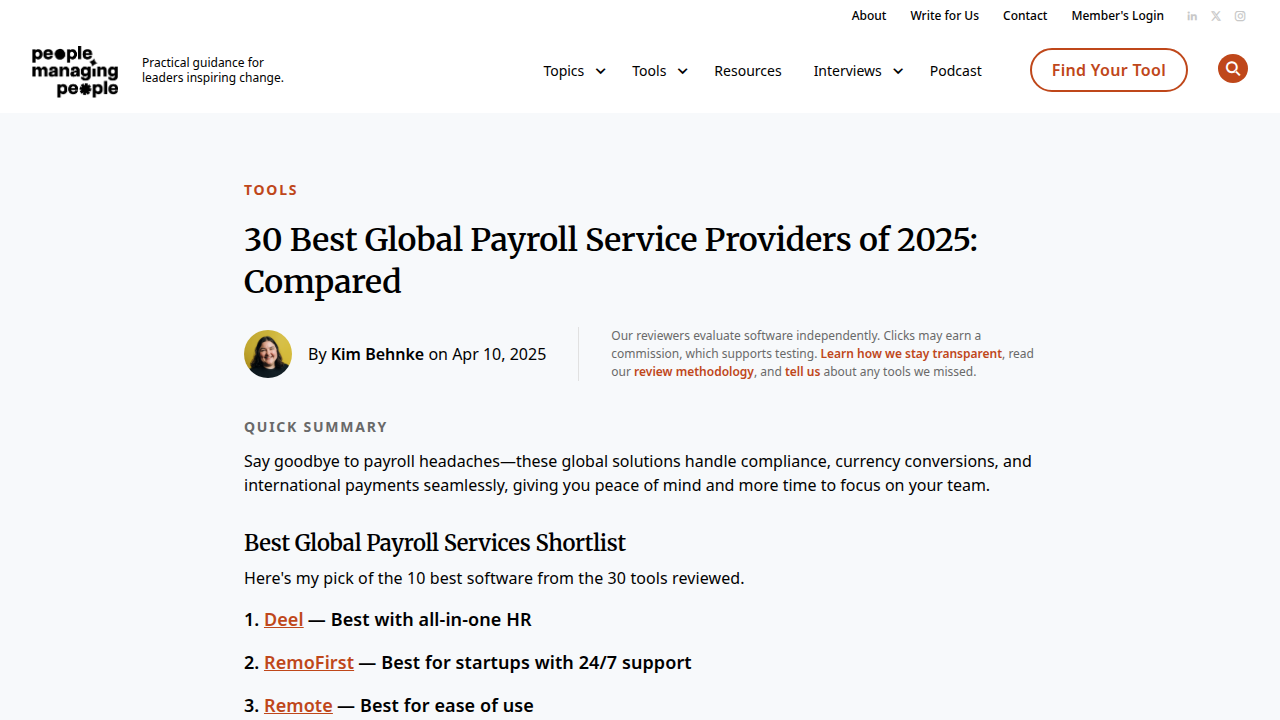Open the LinkedIn social icon
The width and height of the screenshot is (1280, 720).
pos(1192,16)
